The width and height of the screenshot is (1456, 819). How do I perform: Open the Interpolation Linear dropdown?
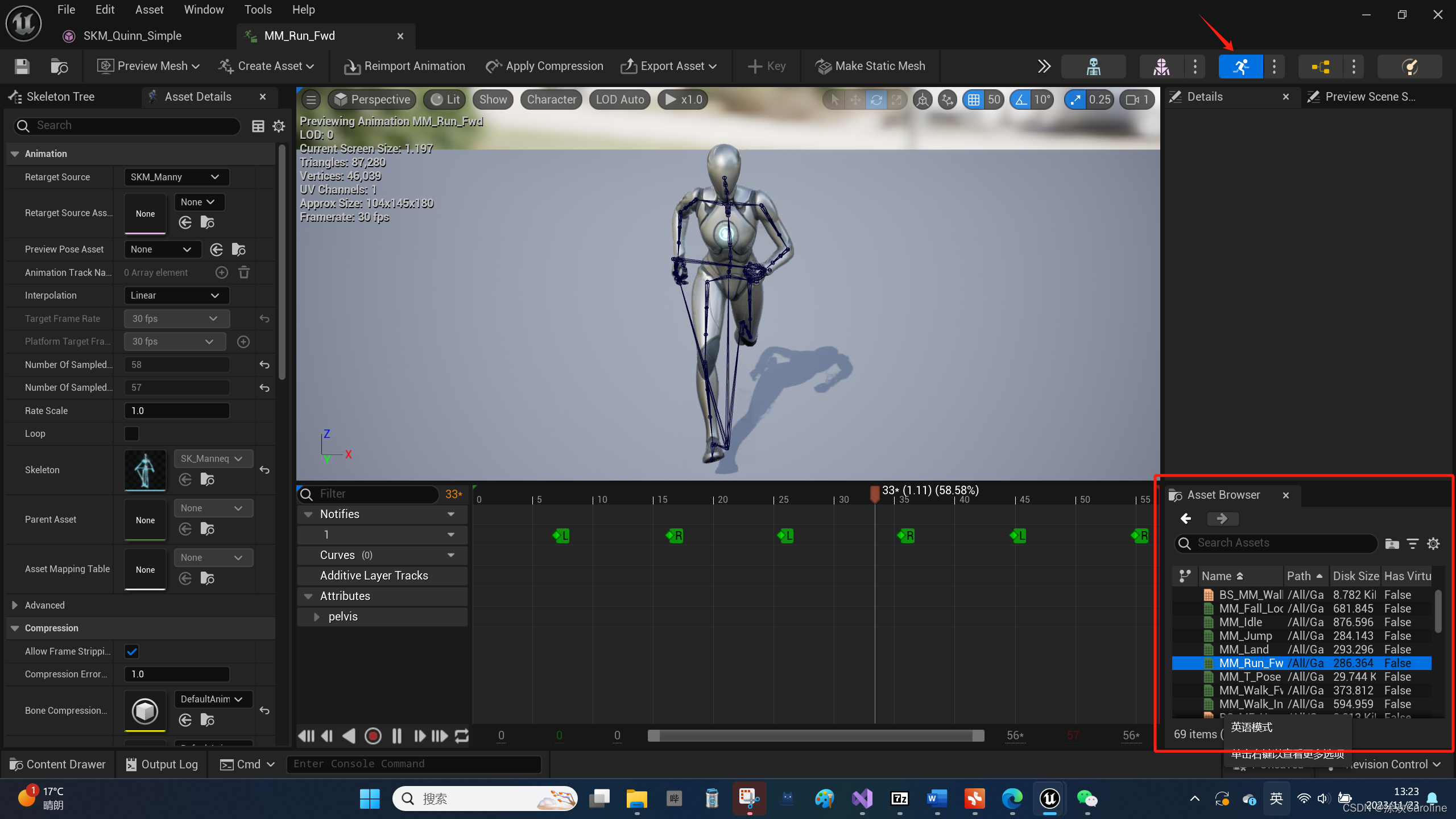(176, 295)
